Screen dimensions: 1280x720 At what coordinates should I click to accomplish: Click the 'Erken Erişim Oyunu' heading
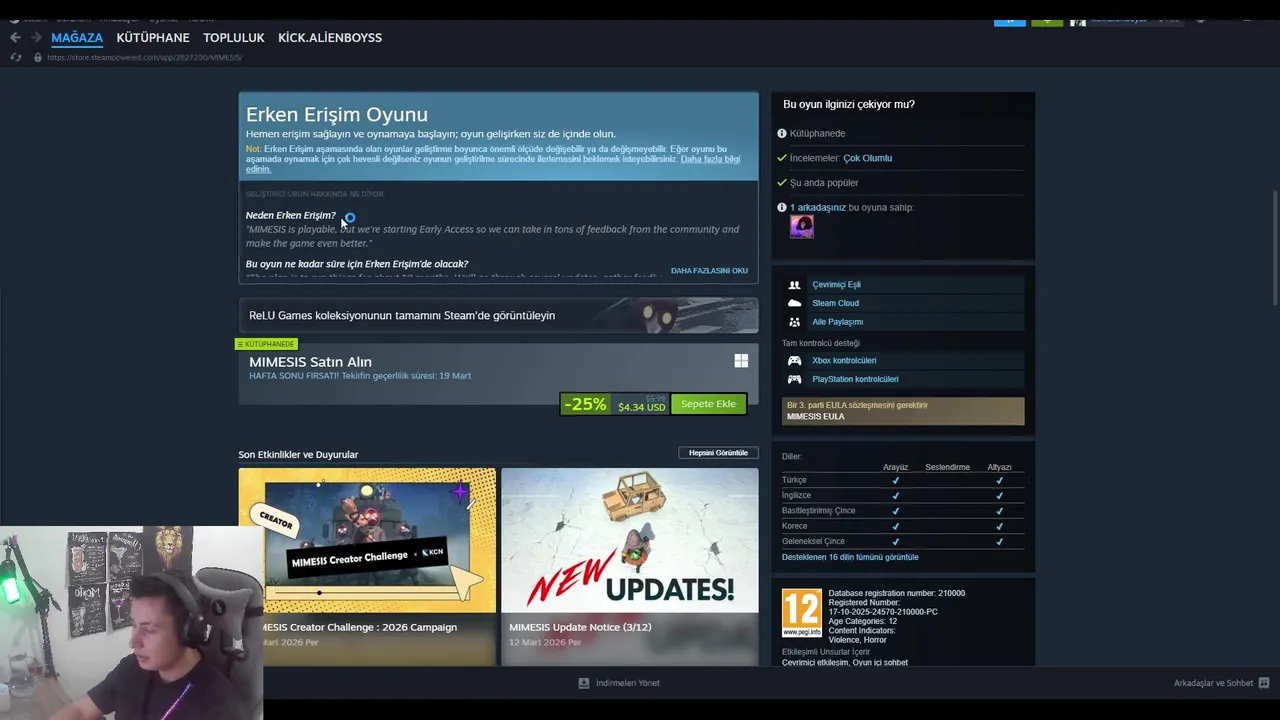pyautogui.click(x=337, y=114)
